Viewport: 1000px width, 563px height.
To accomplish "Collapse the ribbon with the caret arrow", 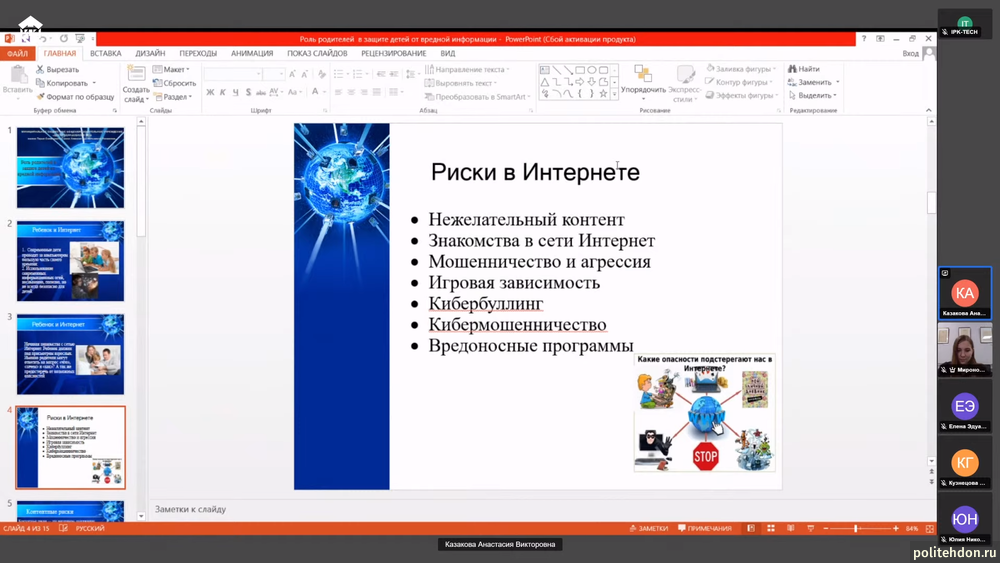I will (929, 110).
